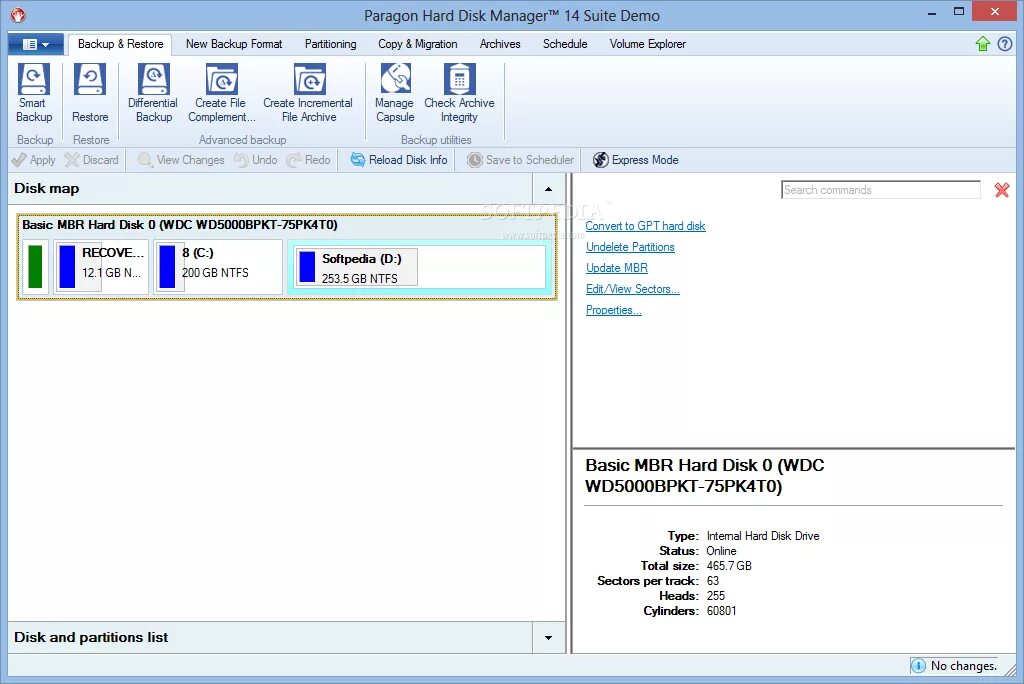This screenshot has width=1024, height=684.
Task: Select the Backup & Restore tab
Action: click(x=121, y=44)
